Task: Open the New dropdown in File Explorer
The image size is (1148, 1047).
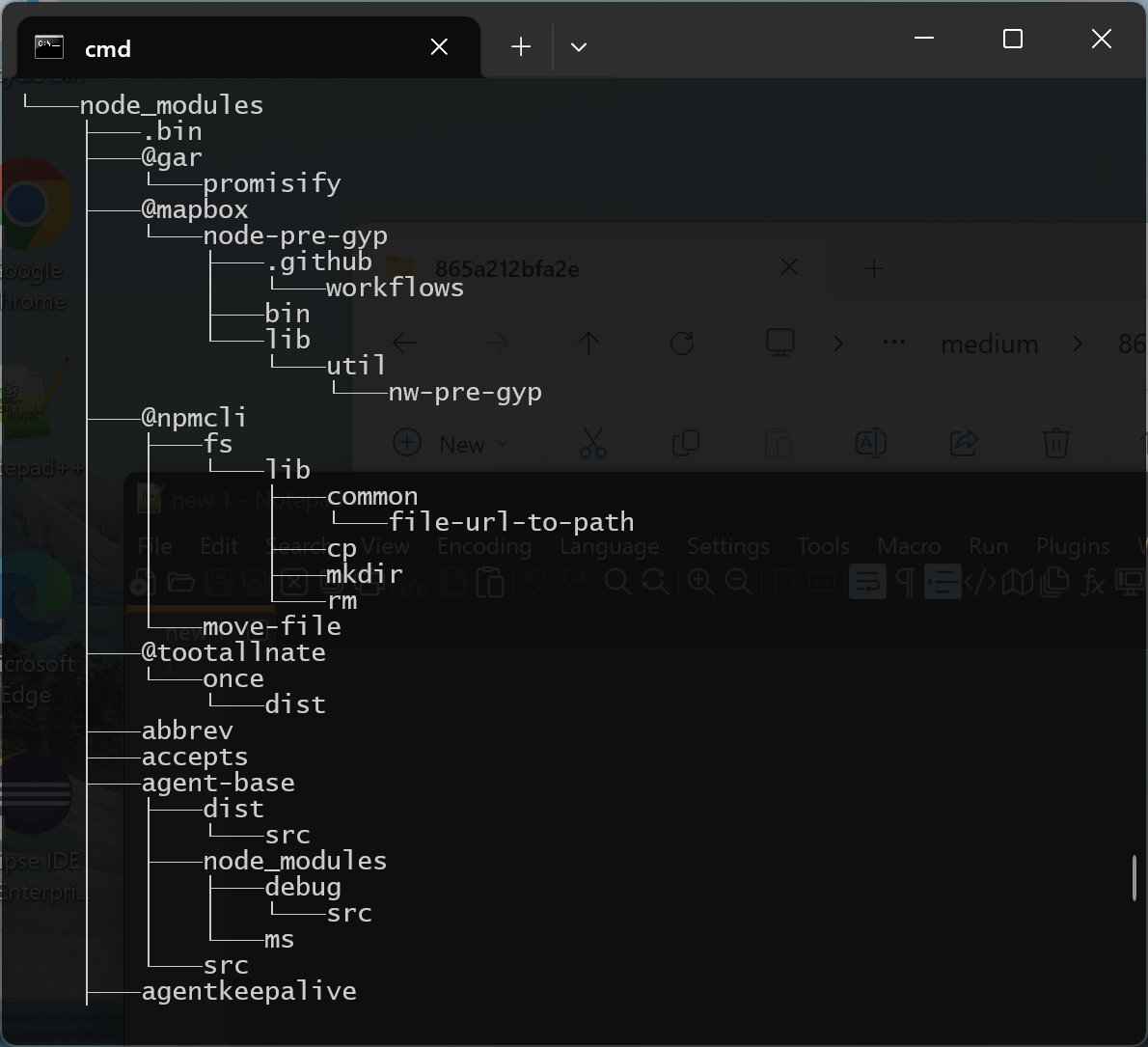Action: coord(451,444)
